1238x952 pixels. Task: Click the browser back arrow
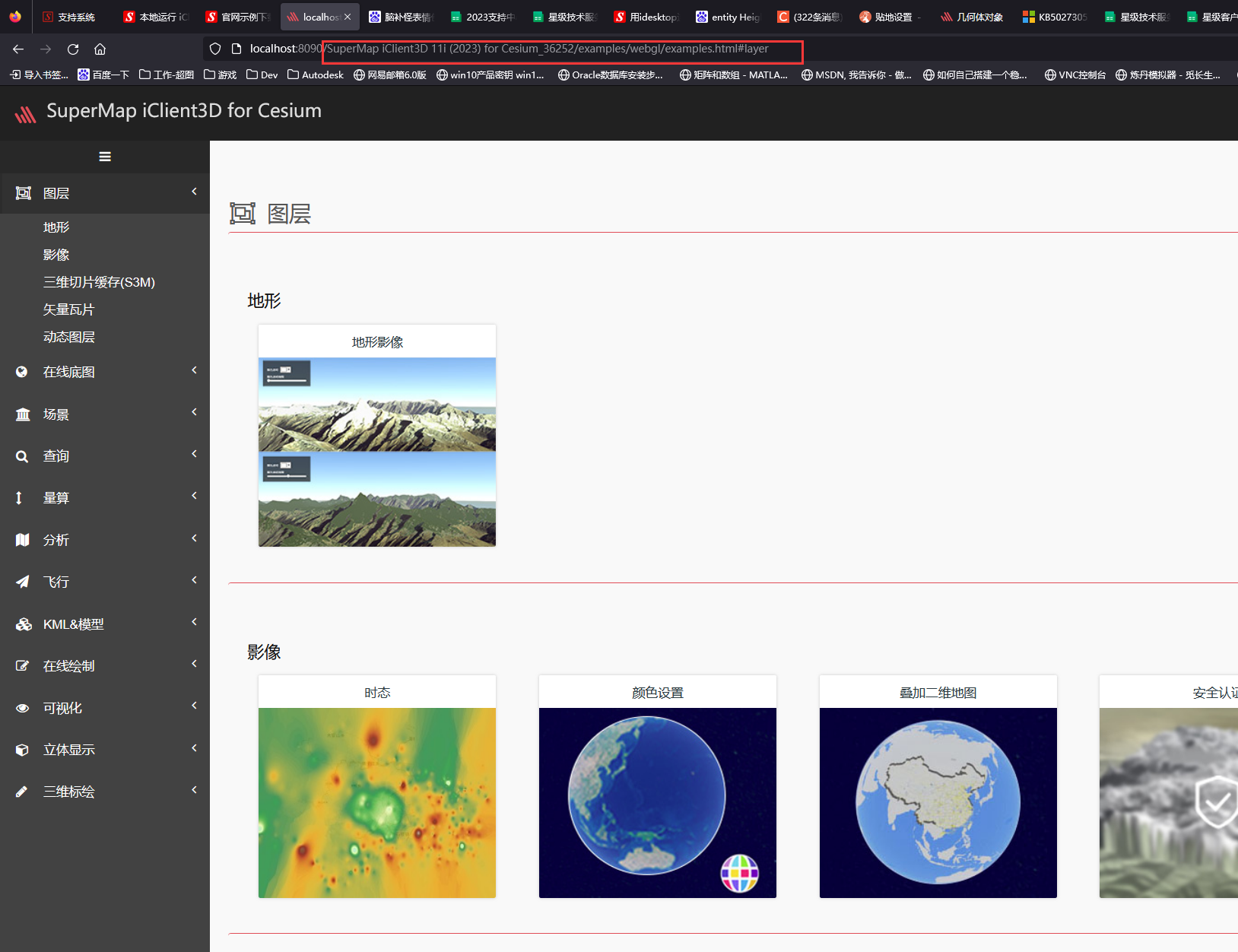point(18,49)
